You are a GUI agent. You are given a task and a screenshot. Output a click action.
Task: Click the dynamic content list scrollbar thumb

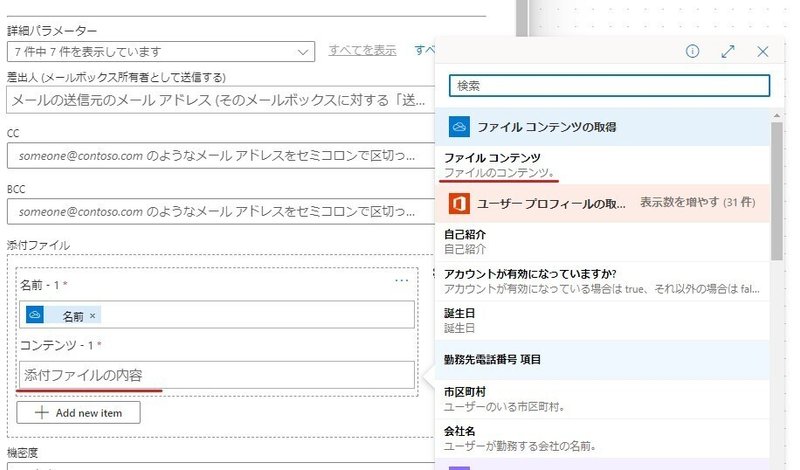(x=777, y=190)
